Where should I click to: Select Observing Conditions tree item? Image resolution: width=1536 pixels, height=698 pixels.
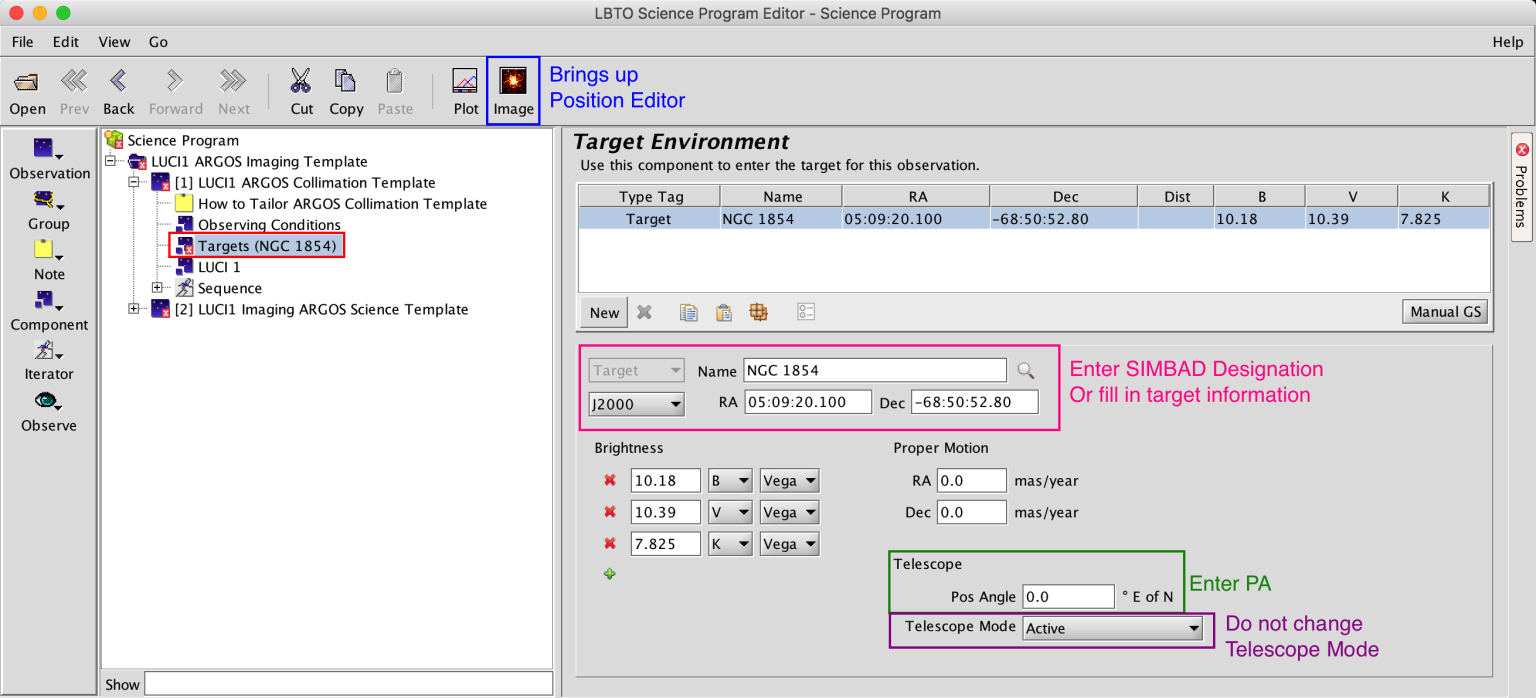258,225
